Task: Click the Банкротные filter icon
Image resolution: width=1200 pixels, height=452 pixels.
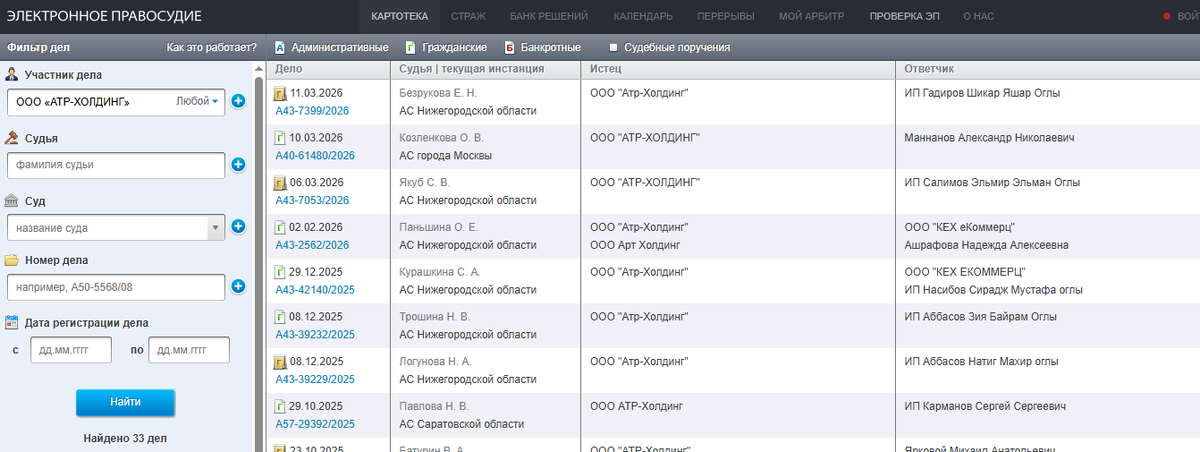Action: point(509,47)
